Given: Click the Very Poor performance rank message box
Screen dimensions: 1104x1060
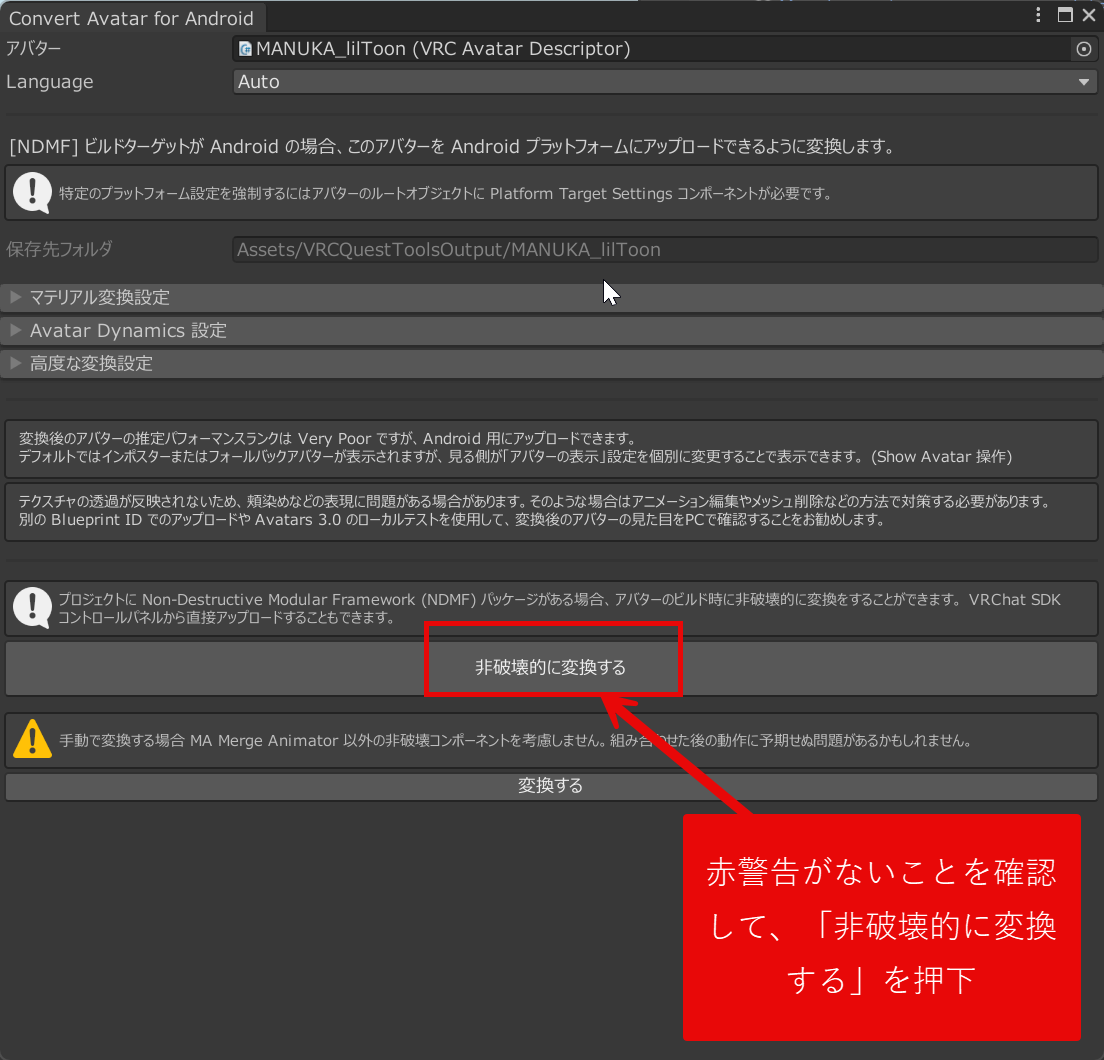Looking at the screenshot, I should click(551, 448).
